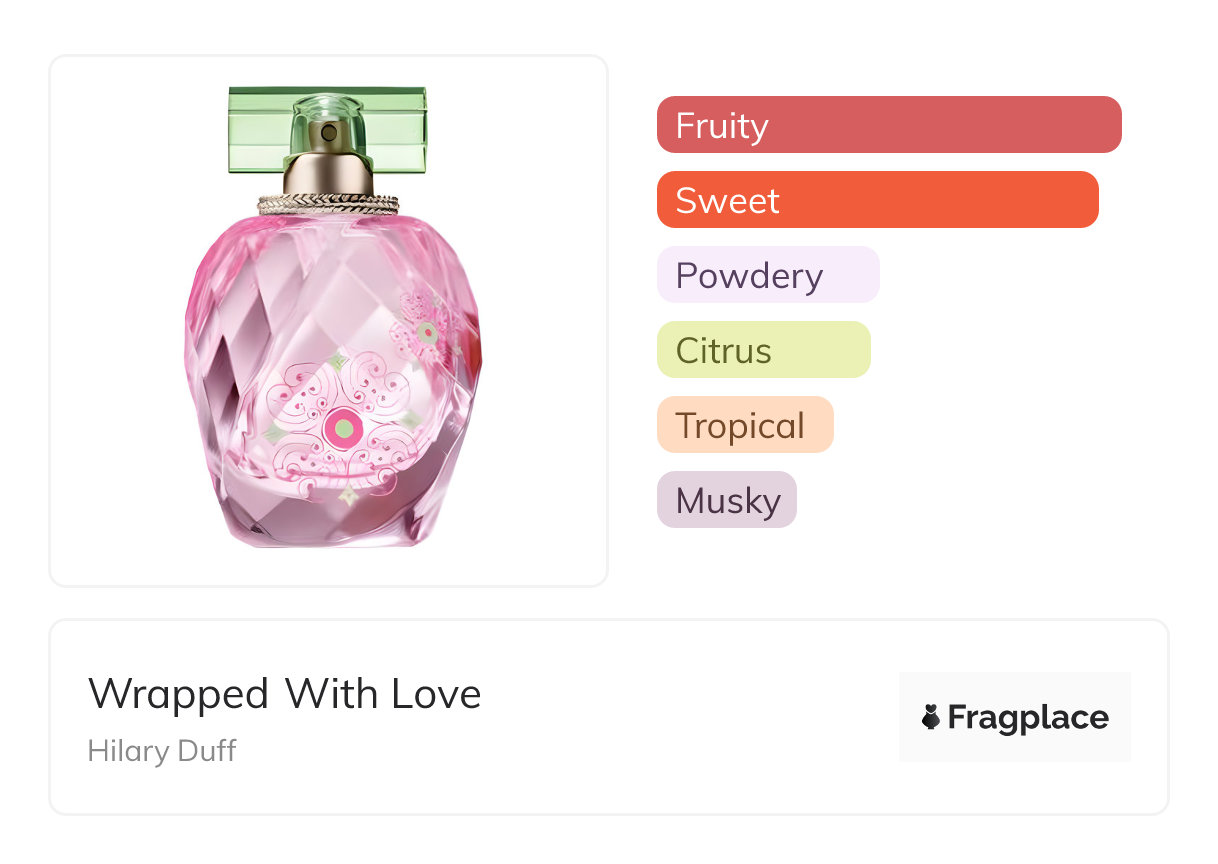Click the small flower emblem on bottle
Screen dimensions: 1218x864
(x=427, y=330)
